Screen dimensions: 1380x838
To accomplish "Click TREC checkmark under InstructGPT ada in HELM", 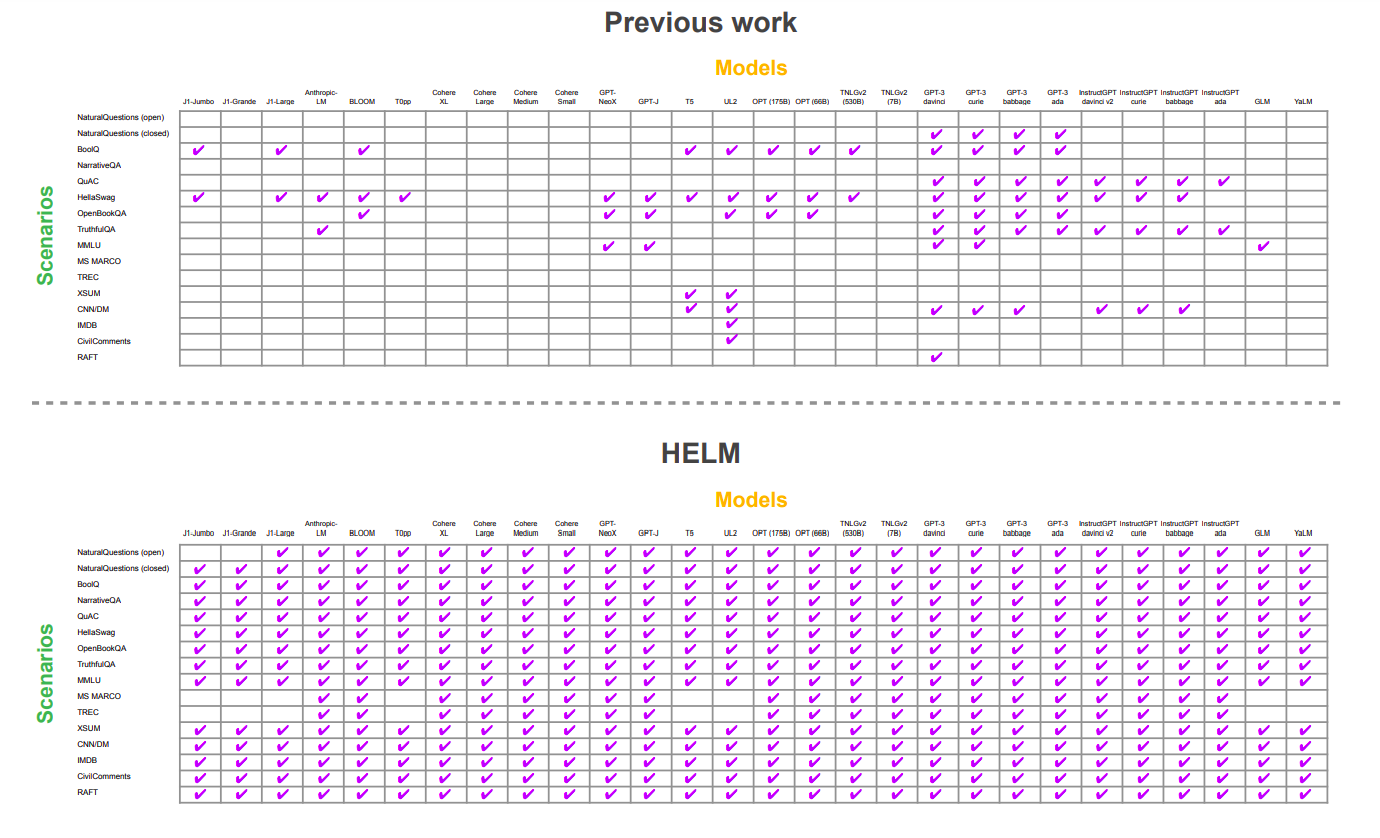I will [1223, 714].
